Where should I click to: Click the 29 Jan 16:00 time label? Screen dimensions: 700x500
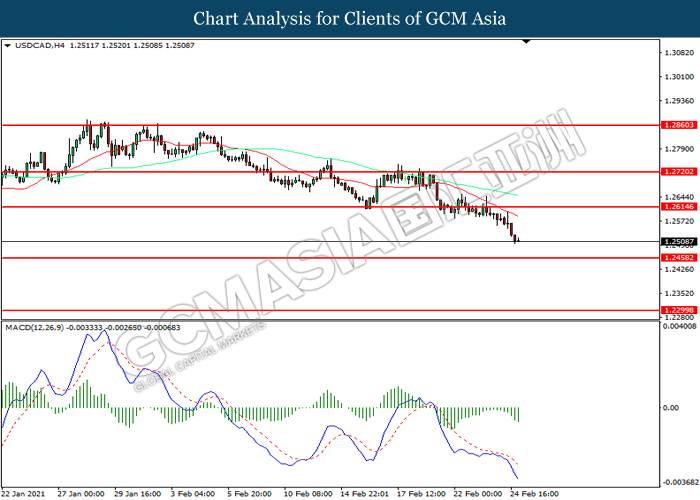[x=138, y=494]
